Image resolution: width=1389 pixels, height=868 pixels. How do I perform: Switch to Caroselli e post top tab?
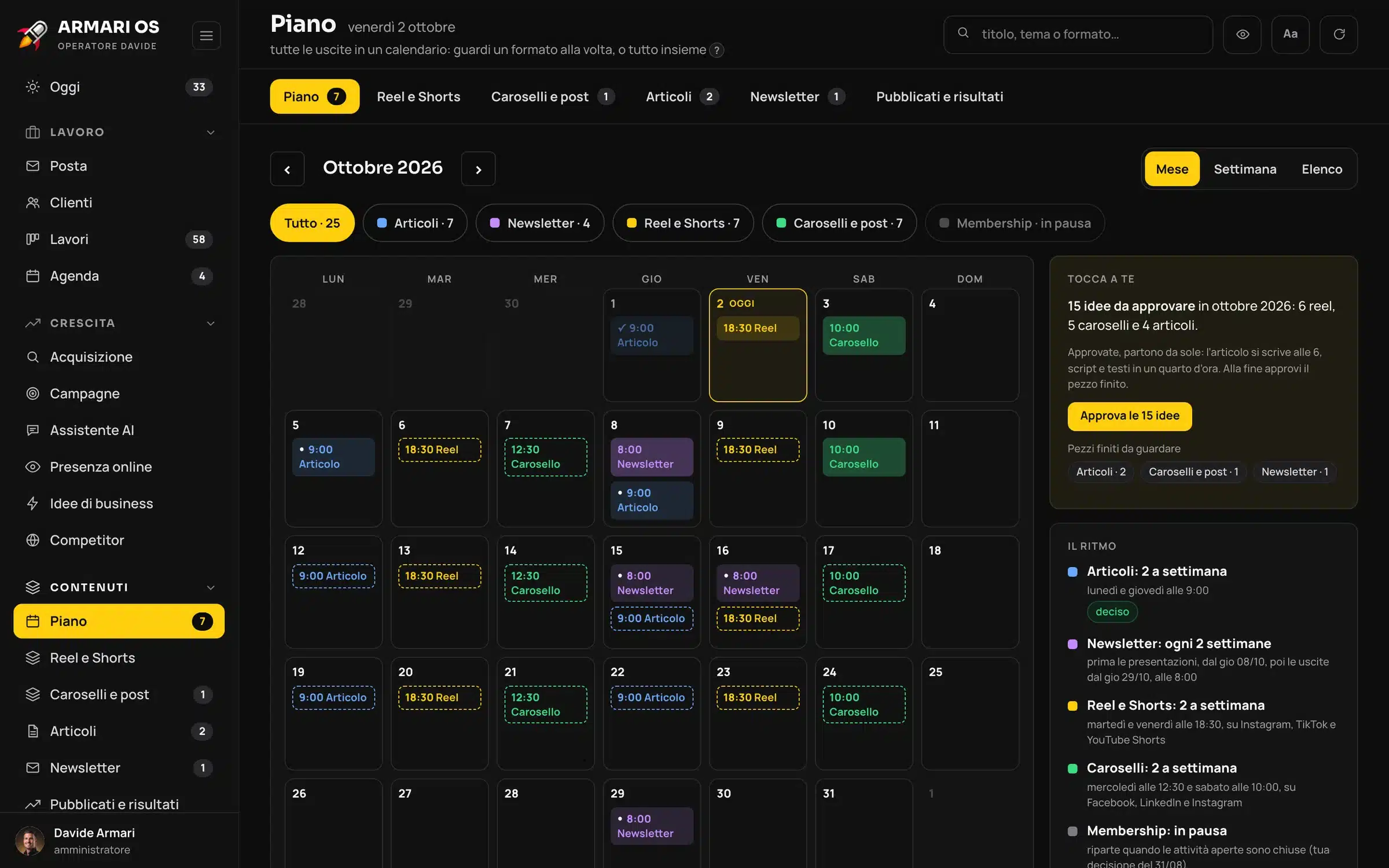click(553, 97)
